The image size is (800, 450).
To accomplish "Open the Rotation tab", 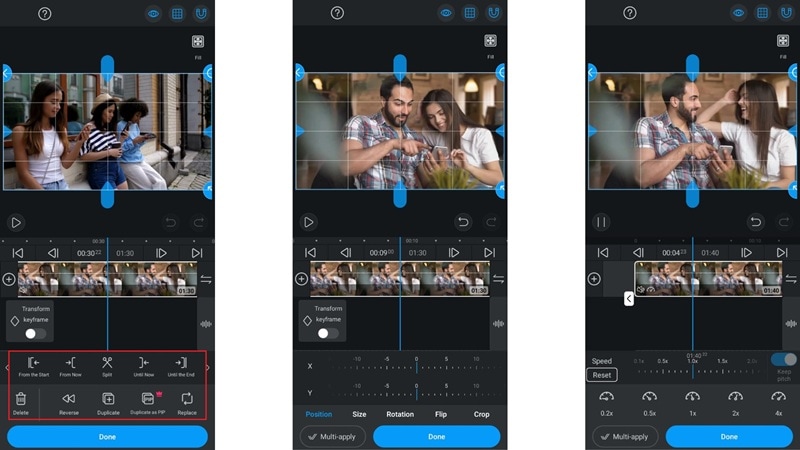I will pos(400,414).
